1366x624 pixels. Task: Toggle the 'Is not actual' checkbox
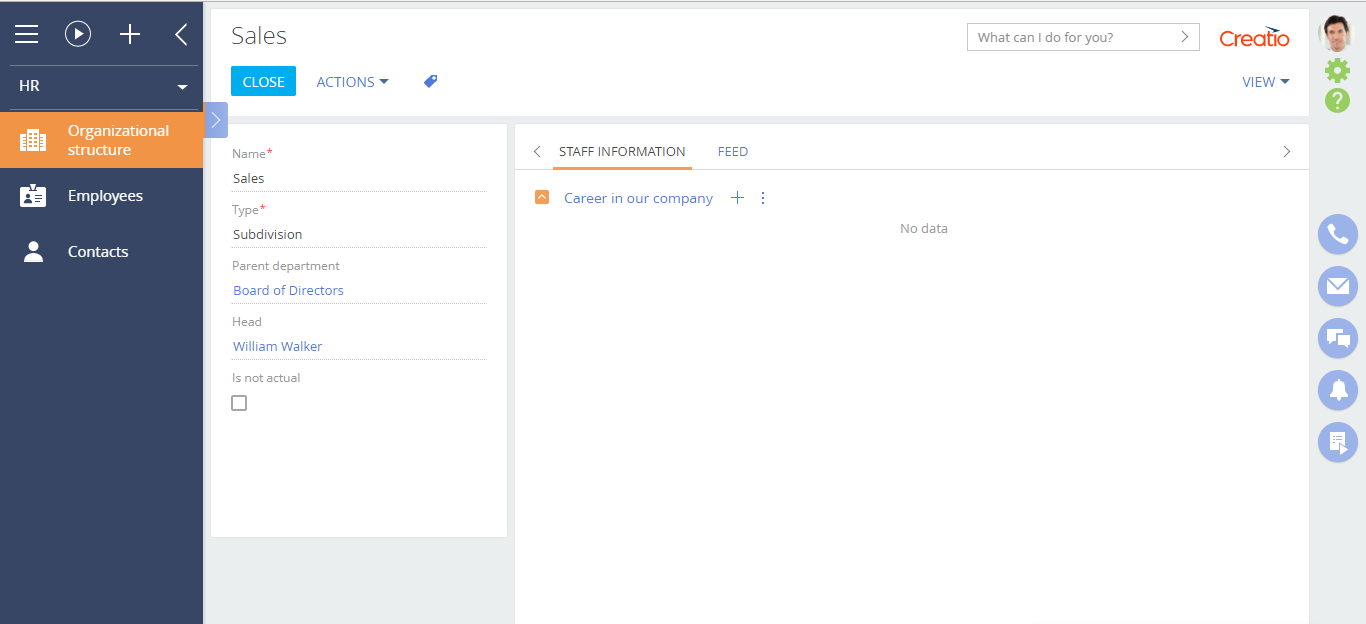click(239, 403)
